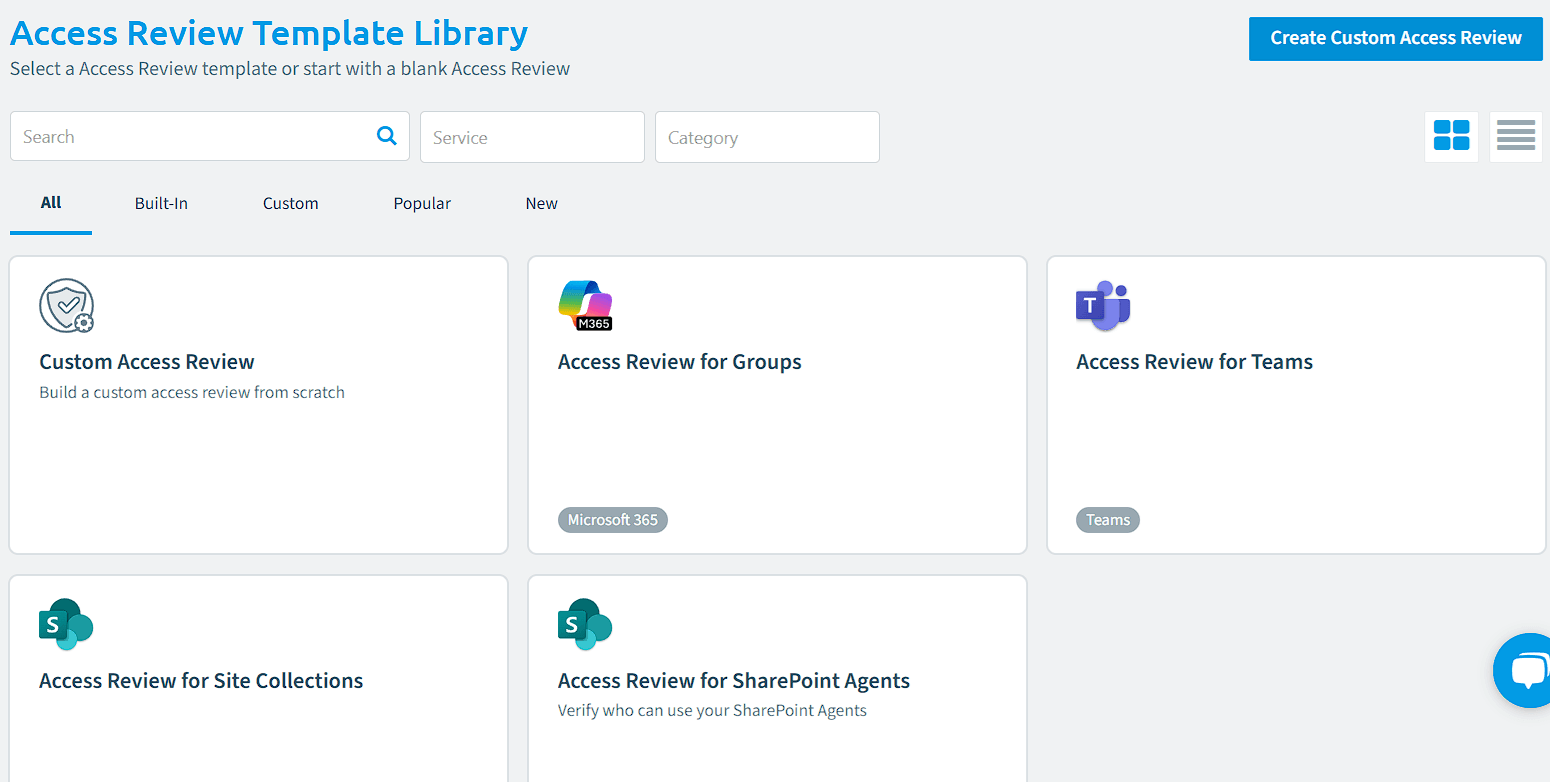This screenshot has height=782, width=1550.
Task: Click the search magnifier icon
Action: point(387,136)
